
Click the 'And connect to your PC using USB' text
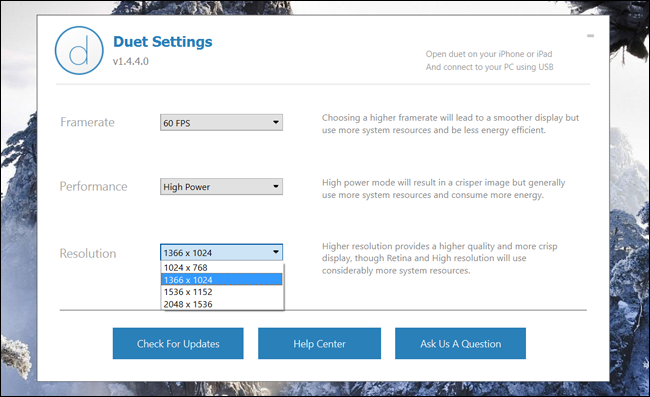(489, 67)
